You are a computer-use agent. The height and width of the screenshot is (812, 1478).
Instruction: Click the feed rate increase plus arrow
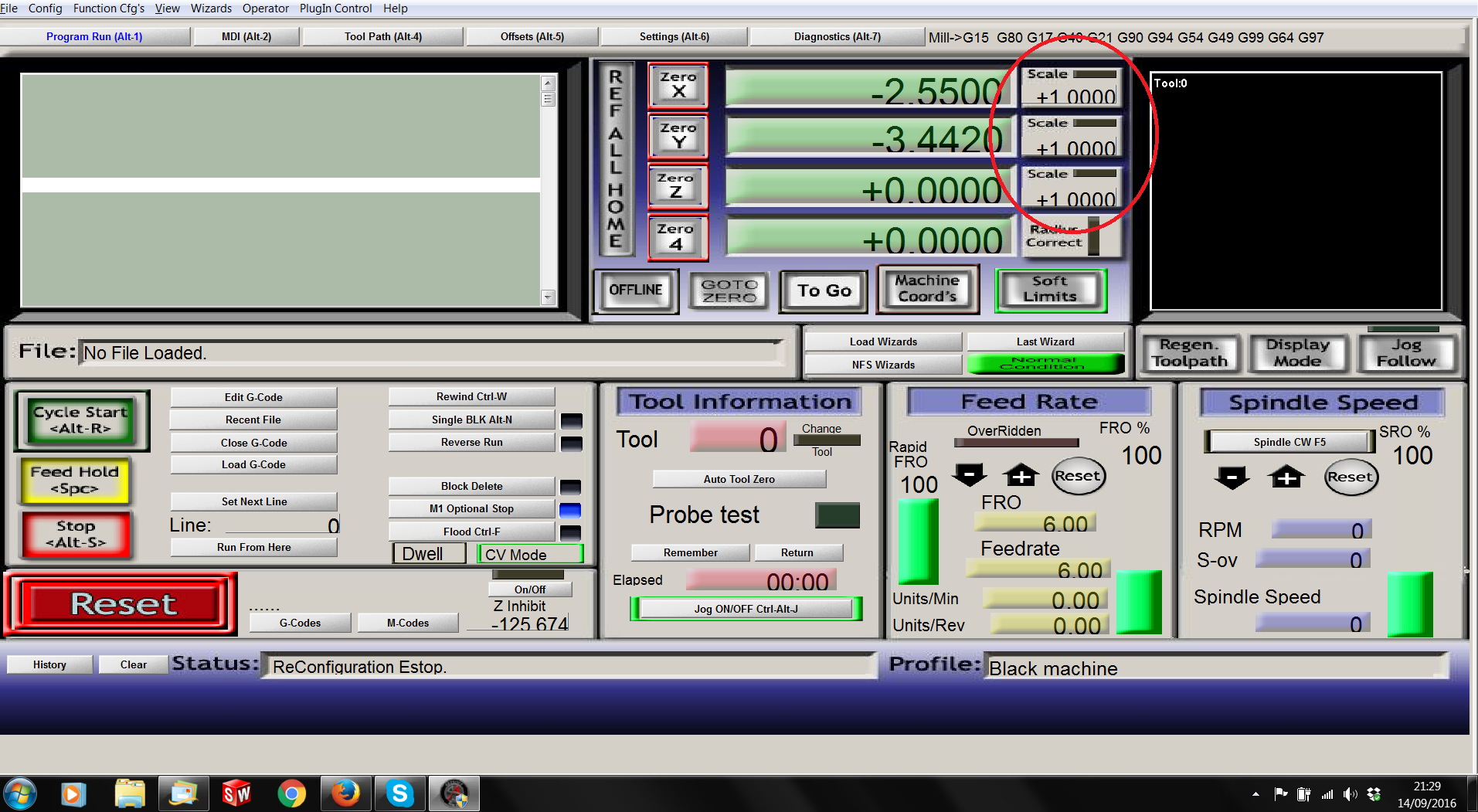1021,475
